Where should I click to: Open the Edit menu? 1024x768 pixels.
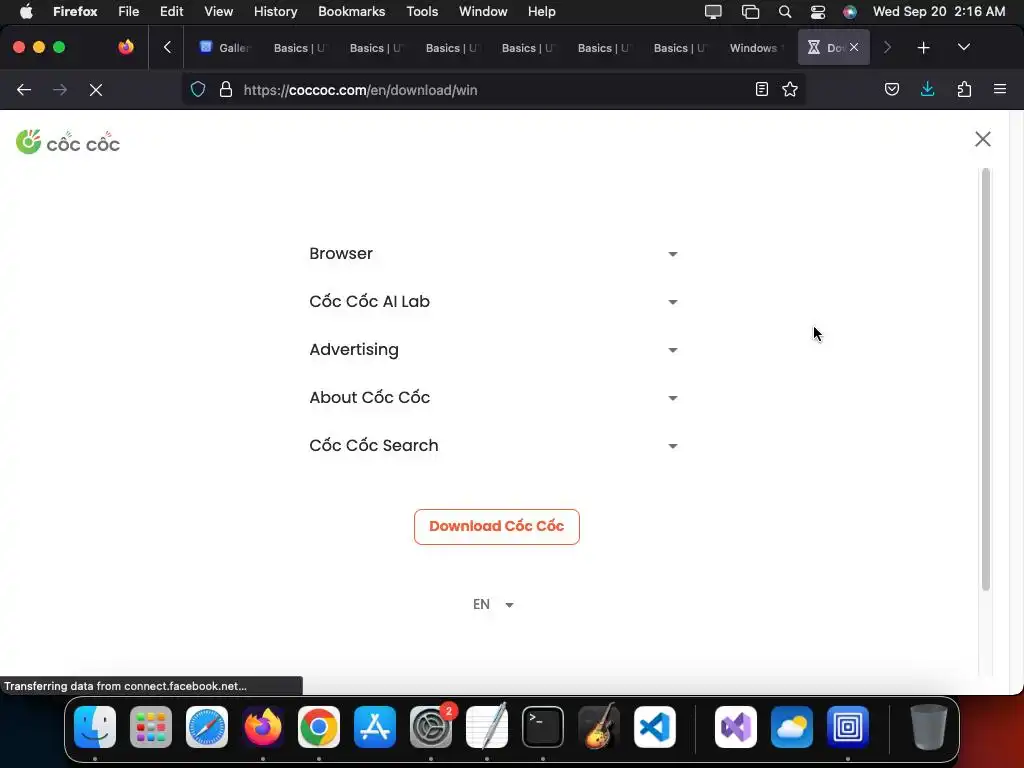[172, 12]
